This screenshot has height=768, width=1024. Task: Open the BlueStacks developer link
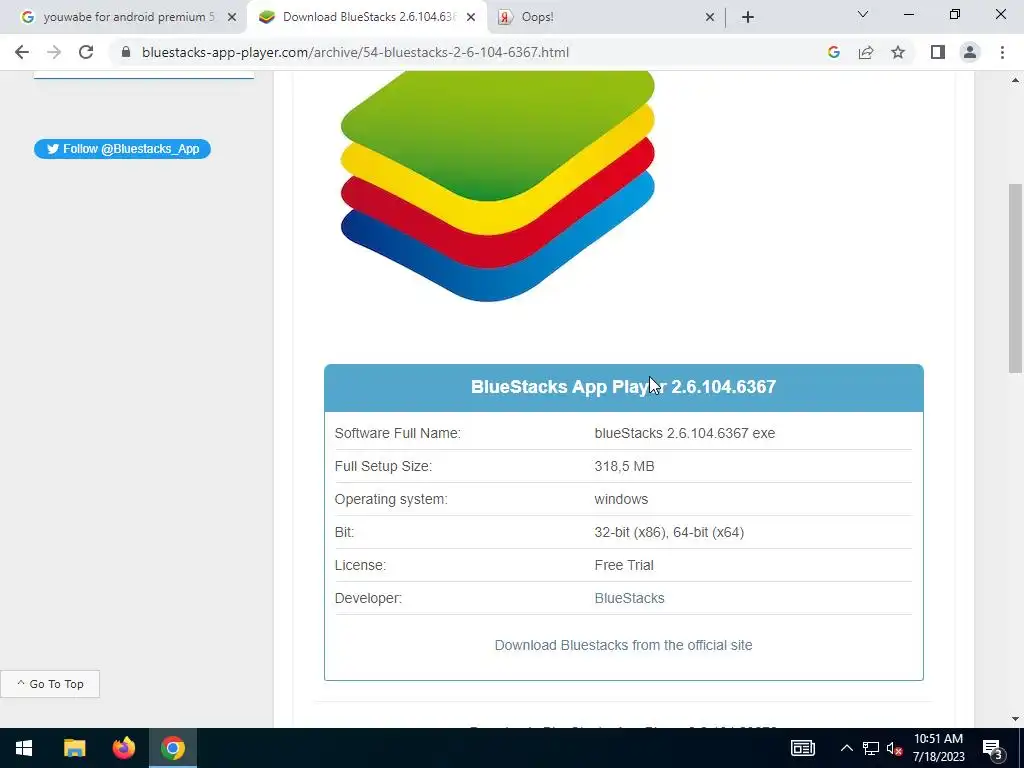[x=630, y=598]
